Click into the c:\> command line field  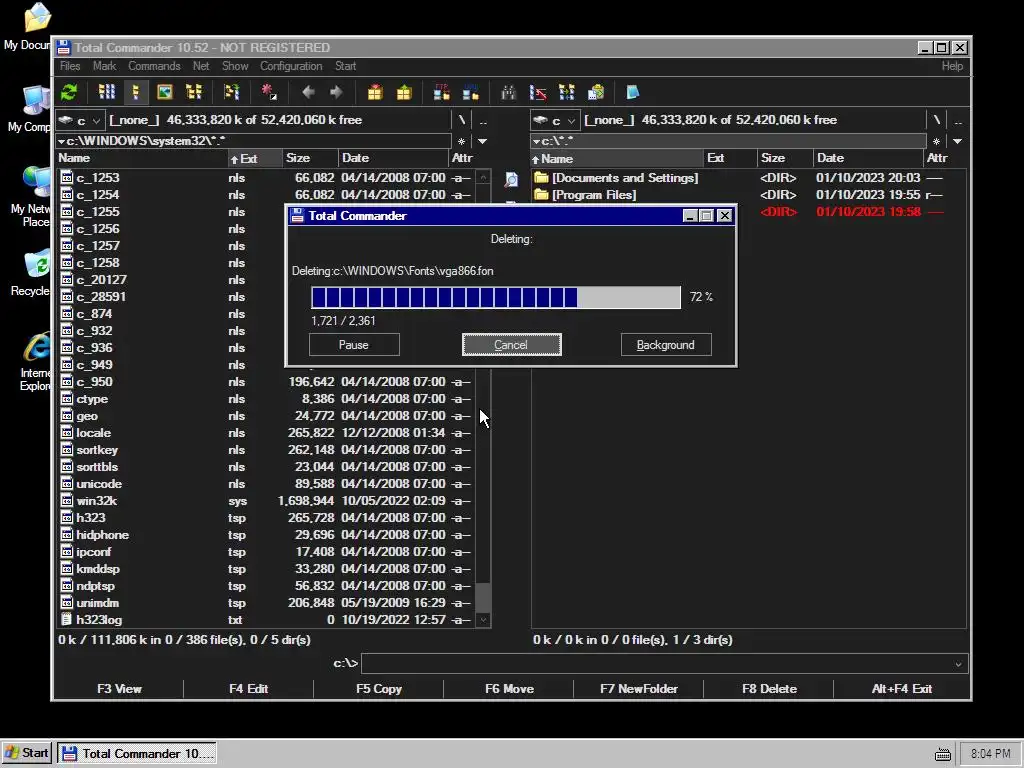coord(657,664)
